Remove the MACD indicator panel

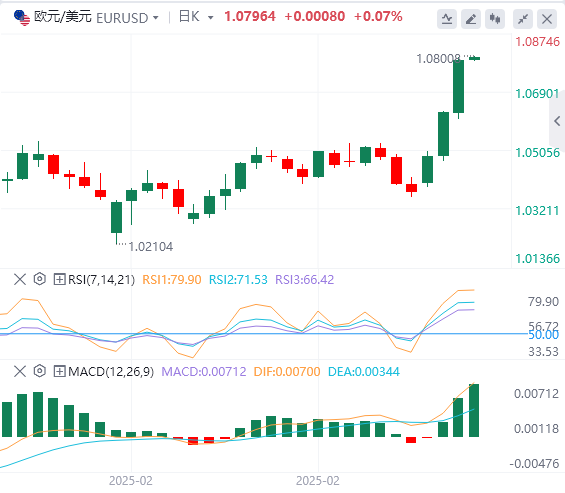20,371
